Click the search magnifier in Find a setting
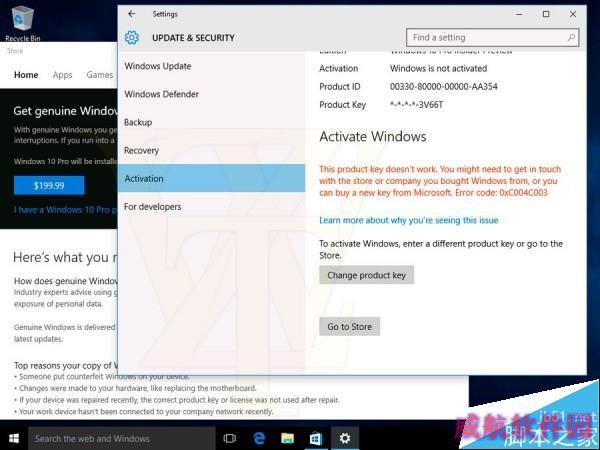 pyautogui.click(x=571, y=38)
